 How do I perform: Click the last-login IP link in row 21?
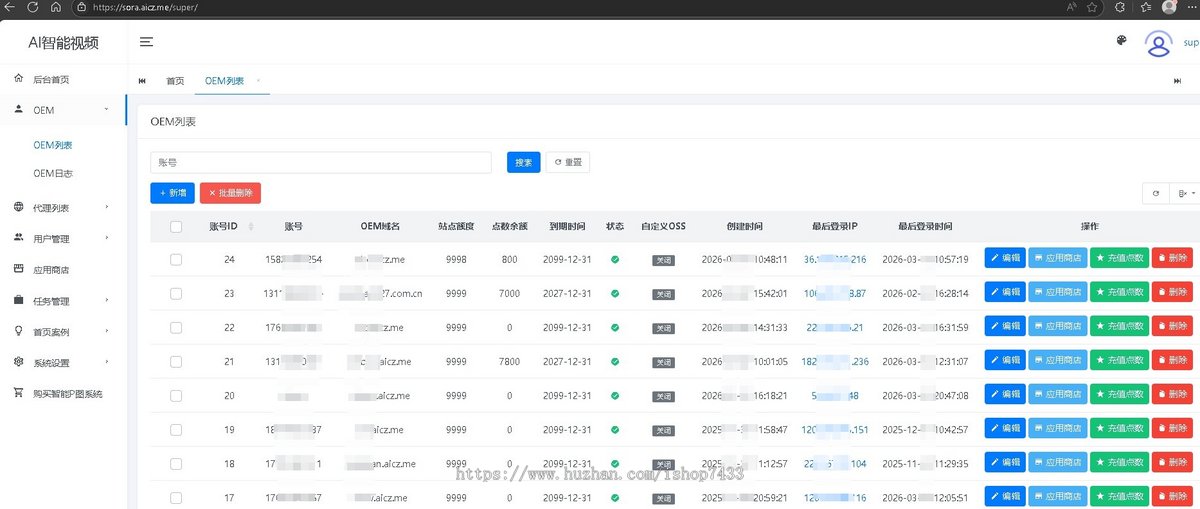(x=836, y=362)
